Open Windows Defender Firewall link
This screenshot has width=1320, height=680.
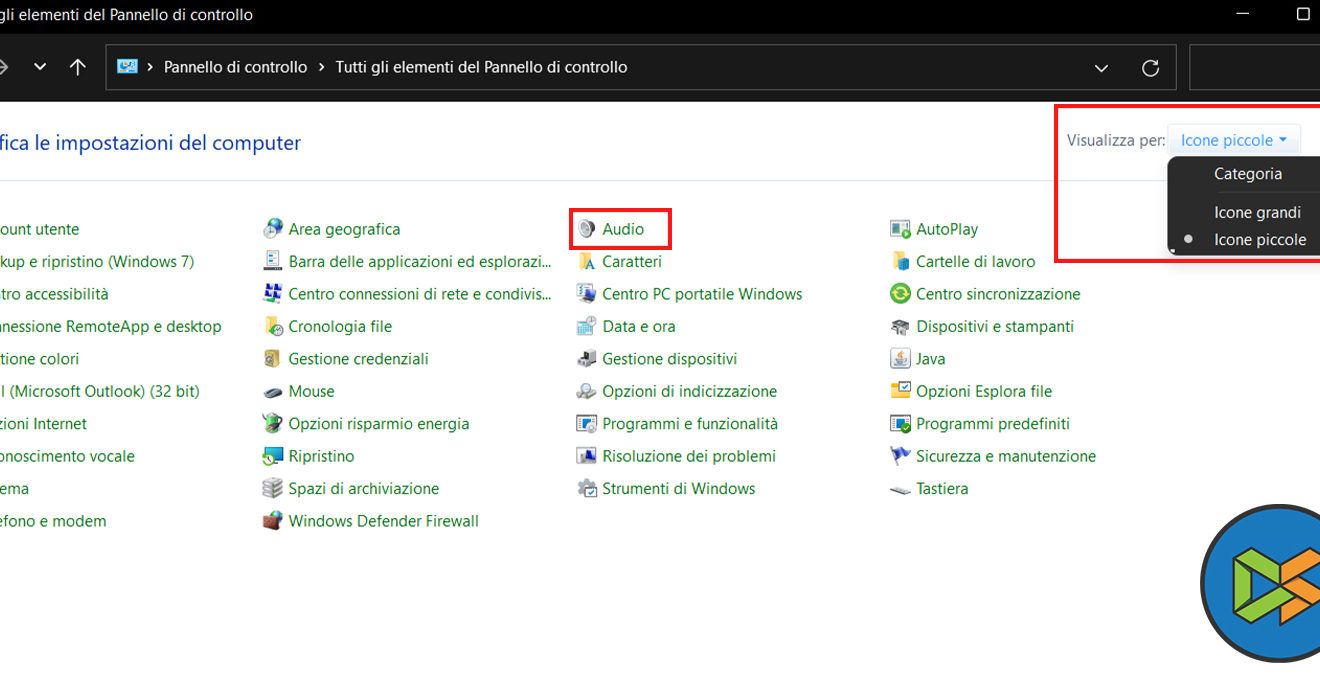(x=383, y=520)
